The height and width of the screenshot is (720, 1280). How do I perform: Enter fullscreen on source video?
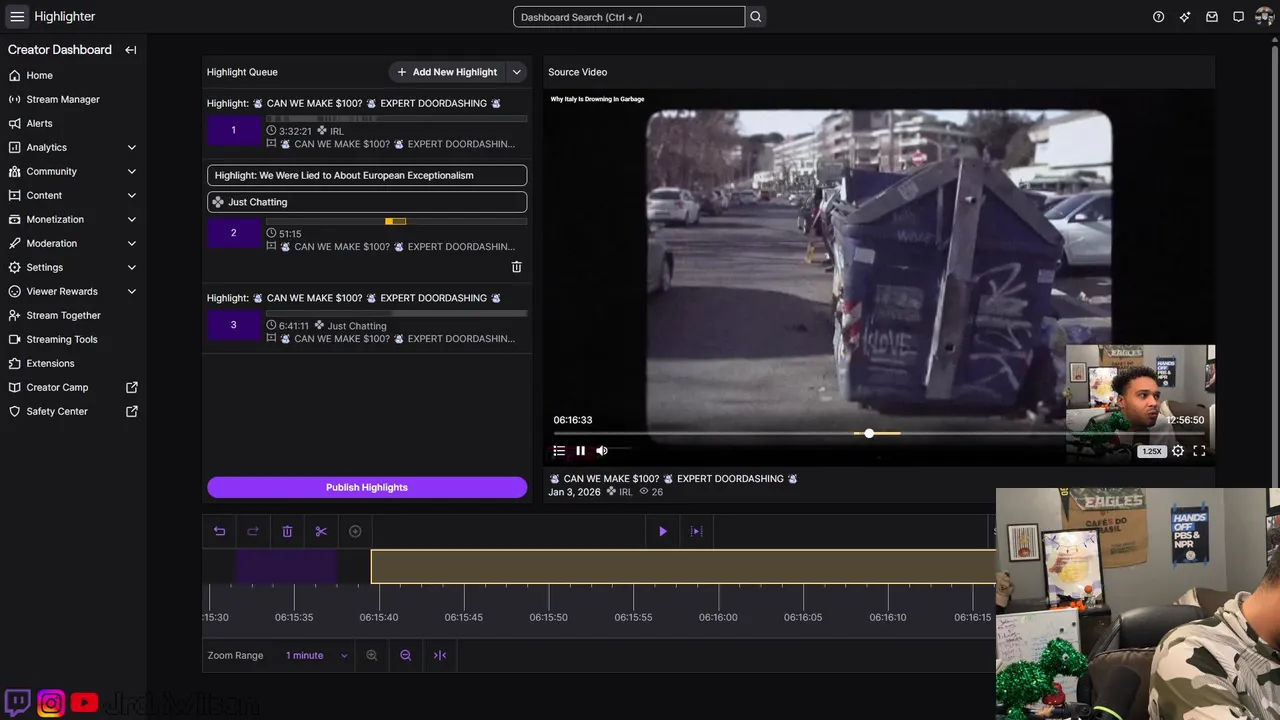pyautogui.click(x=1199, y=451)
